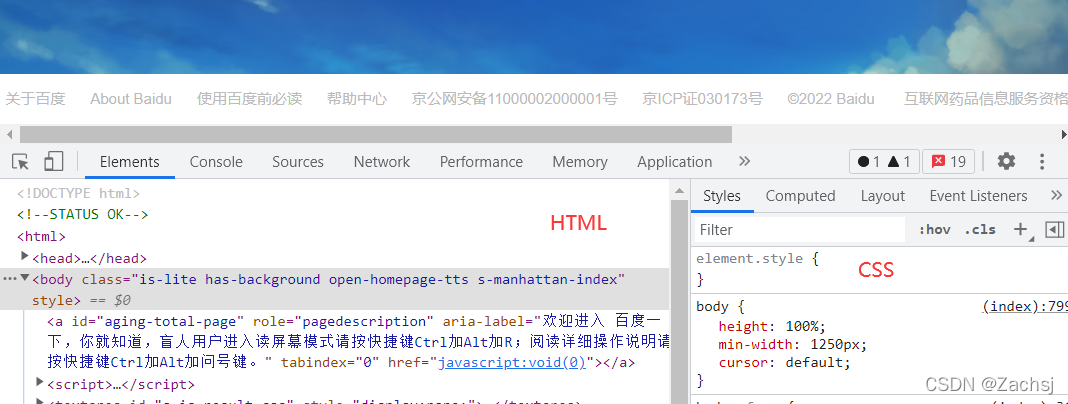The width and height of the screenshot is (1068, 404).
Task: Open the About Baidu footer link
Action: point(131,99)
